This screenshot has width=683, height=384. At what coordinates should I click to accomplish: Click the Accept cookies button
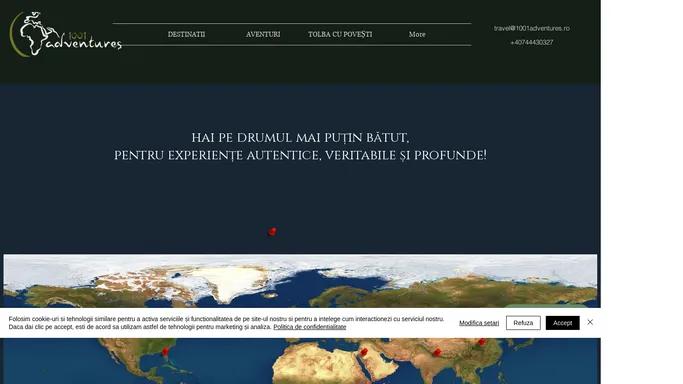562,323
